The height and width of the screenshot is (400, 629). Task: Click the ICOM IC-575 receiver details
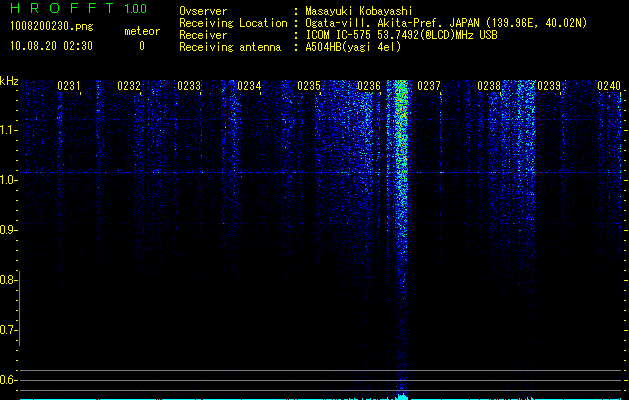[401, 35]
